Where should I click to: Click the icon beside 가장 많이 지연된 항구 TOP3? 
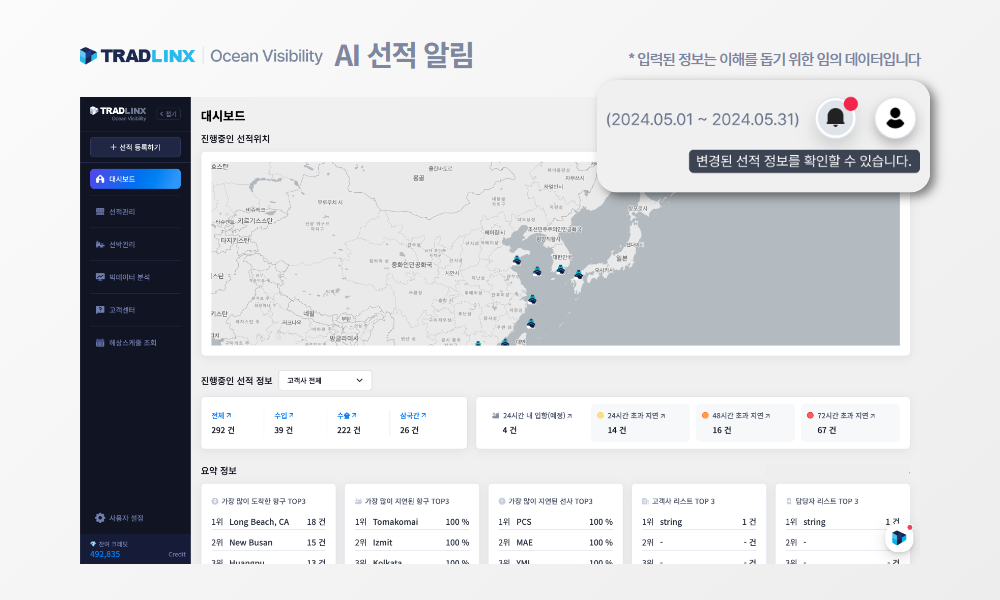coord(358,501)
